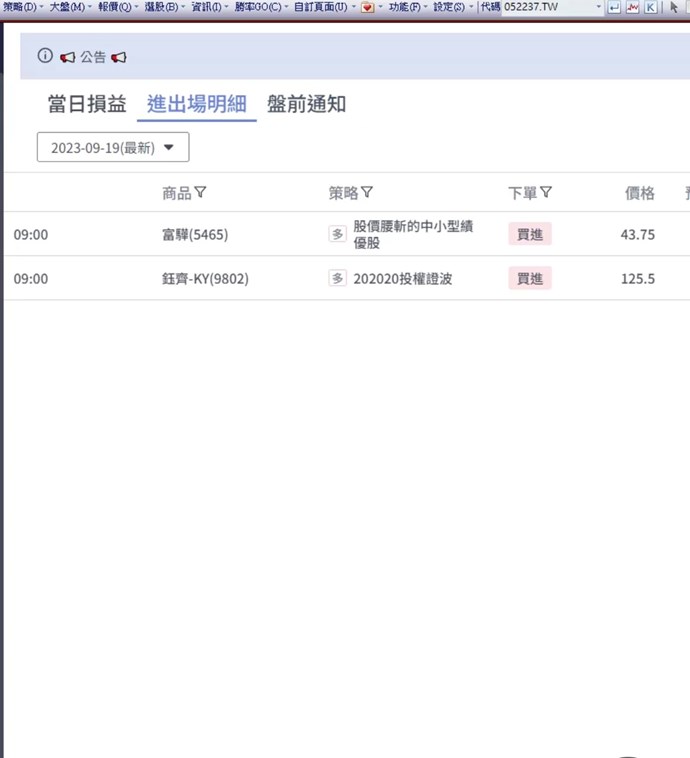Click the 買進 tag for 富驊(5465)
Viewport: 690px width, 758px height.
(529, 234)
